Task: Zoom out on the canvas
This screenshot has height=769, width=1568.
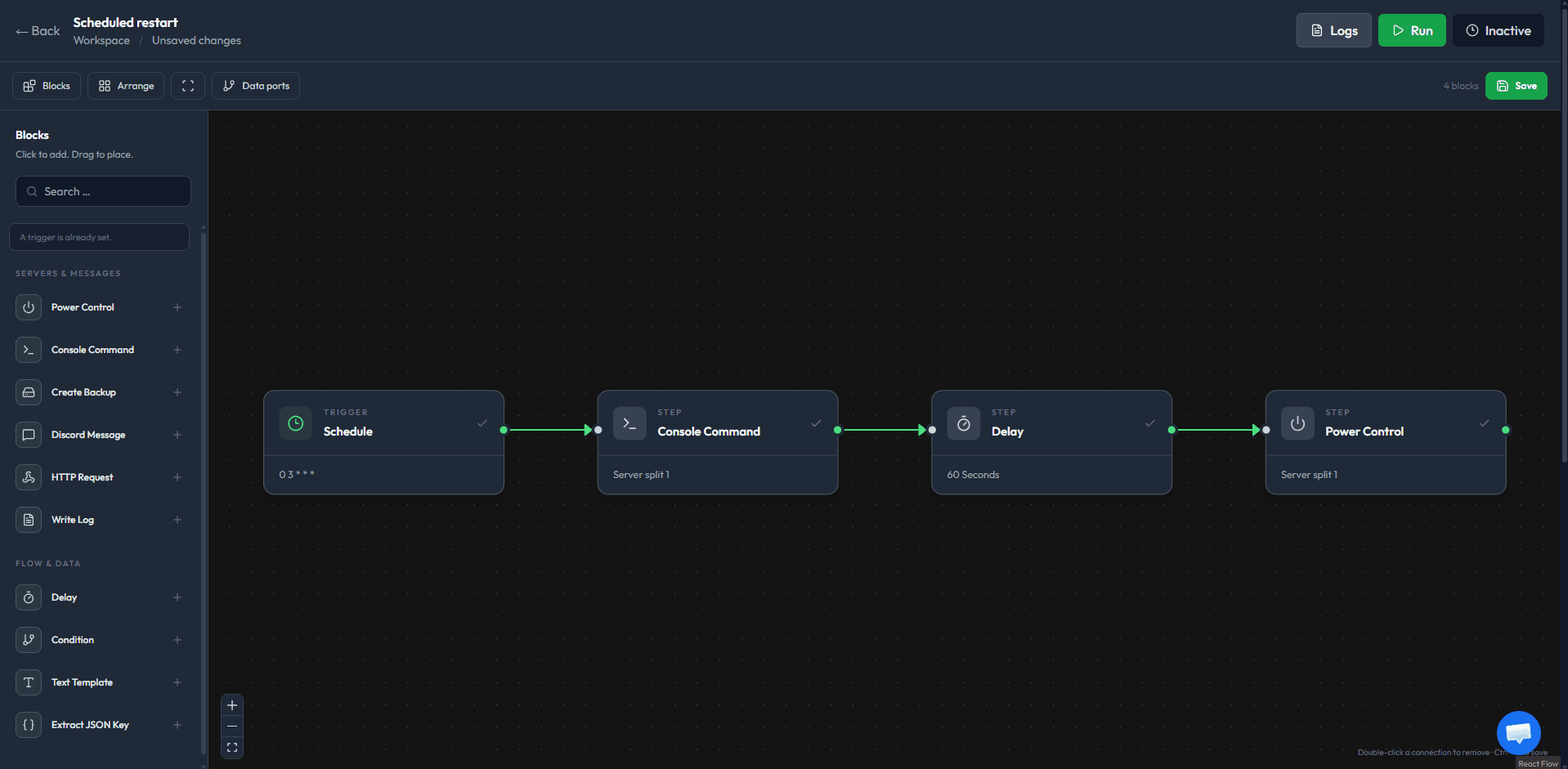Action: 232,727
